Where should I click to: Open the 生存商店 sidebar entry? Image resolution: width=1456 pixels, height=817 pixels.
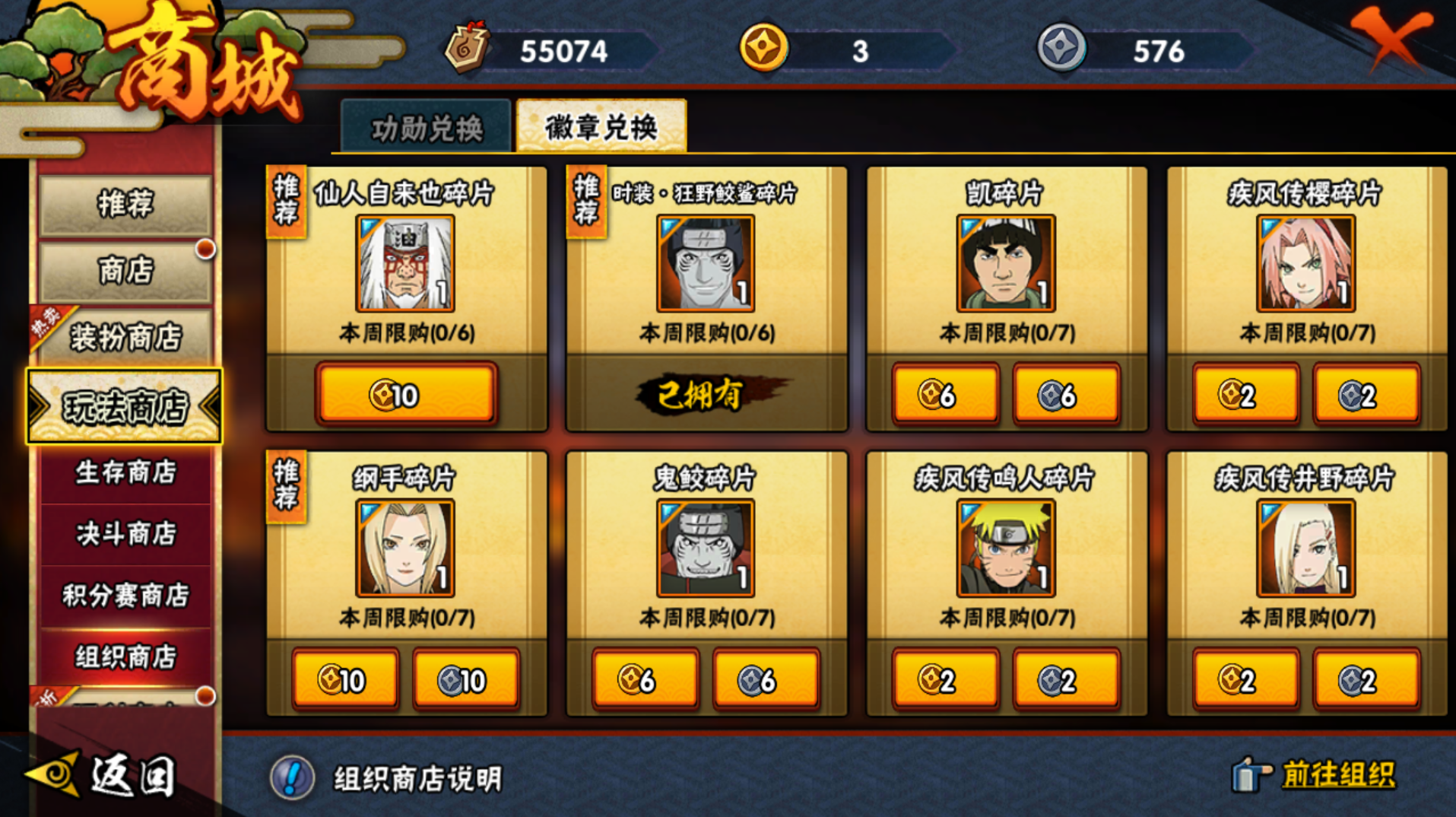tap(125, 472)
